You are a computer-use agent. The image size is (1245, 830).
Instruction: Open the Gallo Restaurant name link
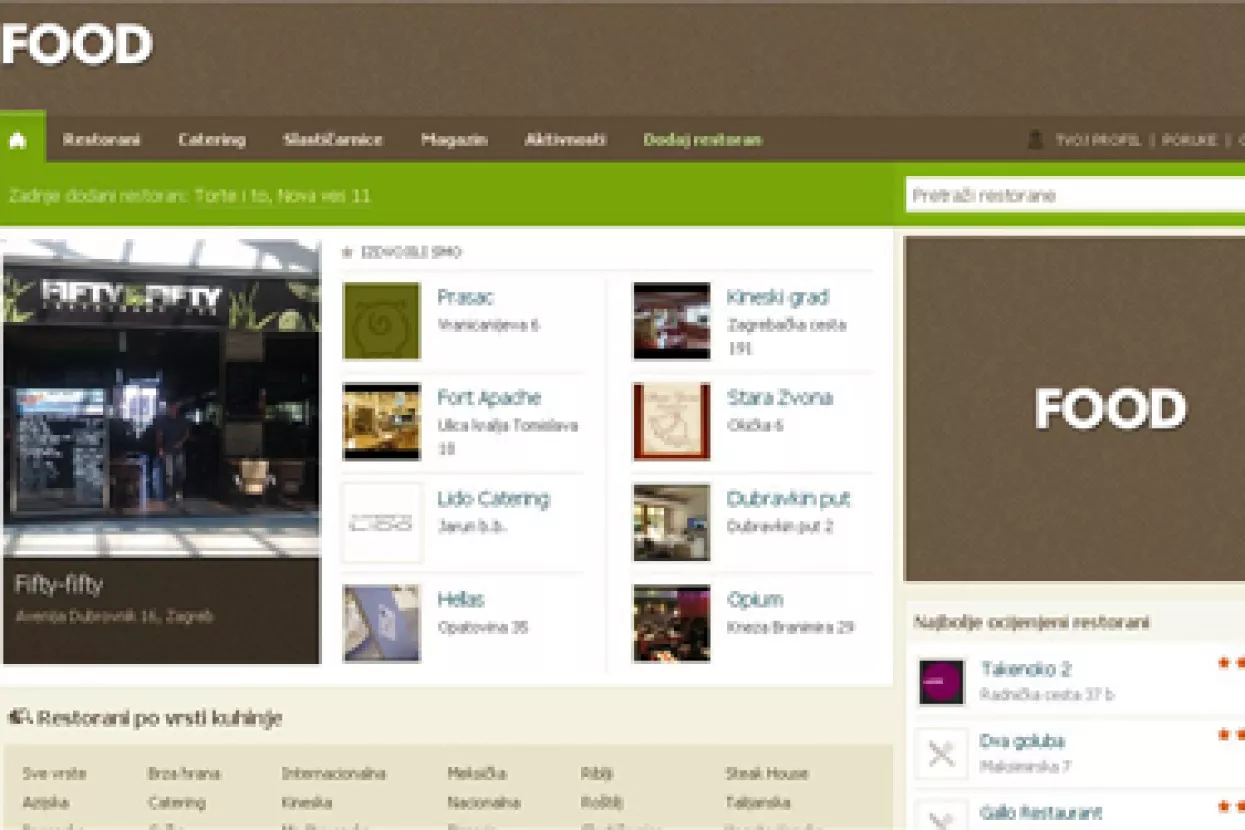[x=1041, y=813]
